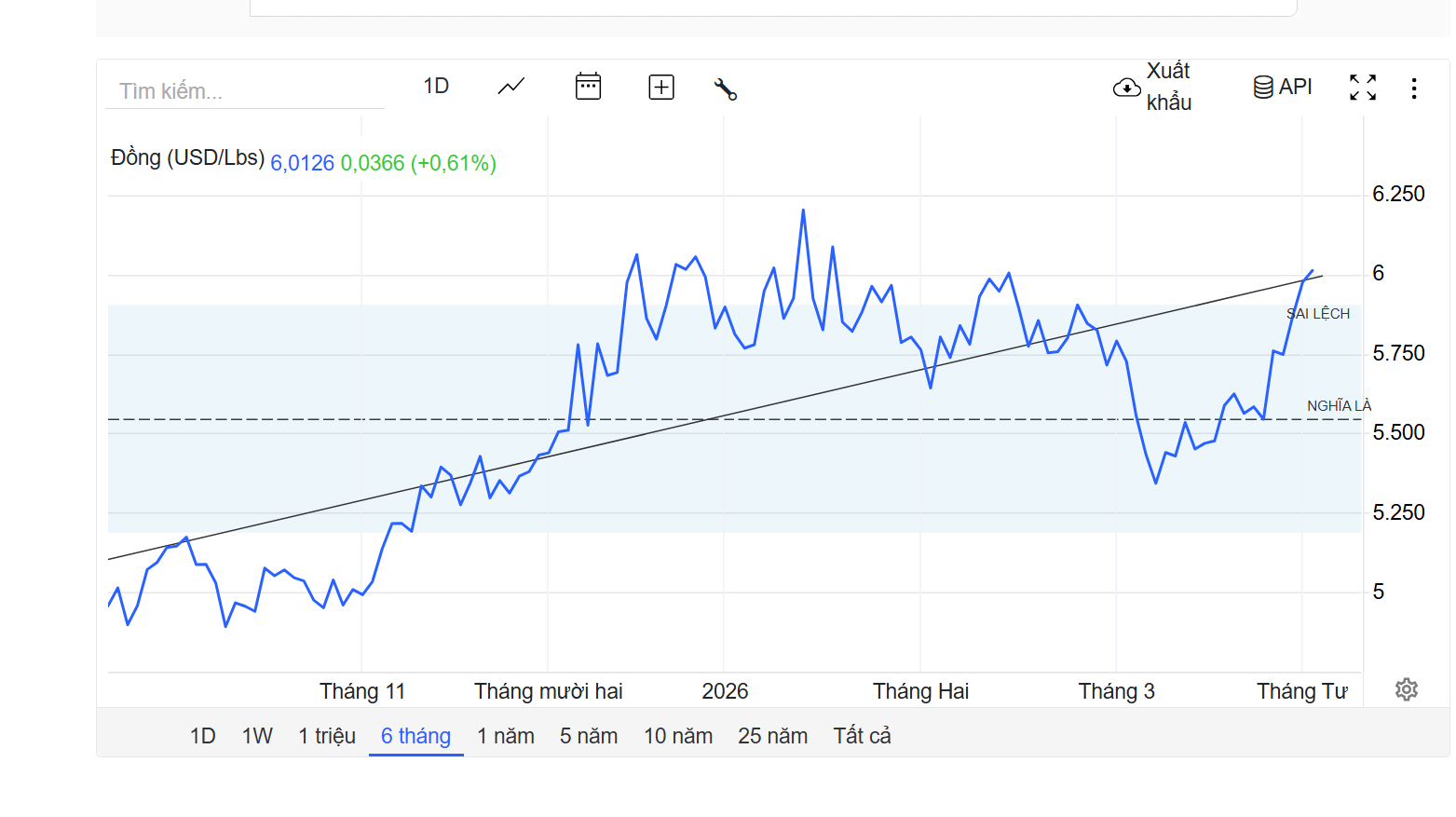This screenshot has height=817, width=1456.
Task: Switch to the 1 triệu range
Action: tap(327, 736)
